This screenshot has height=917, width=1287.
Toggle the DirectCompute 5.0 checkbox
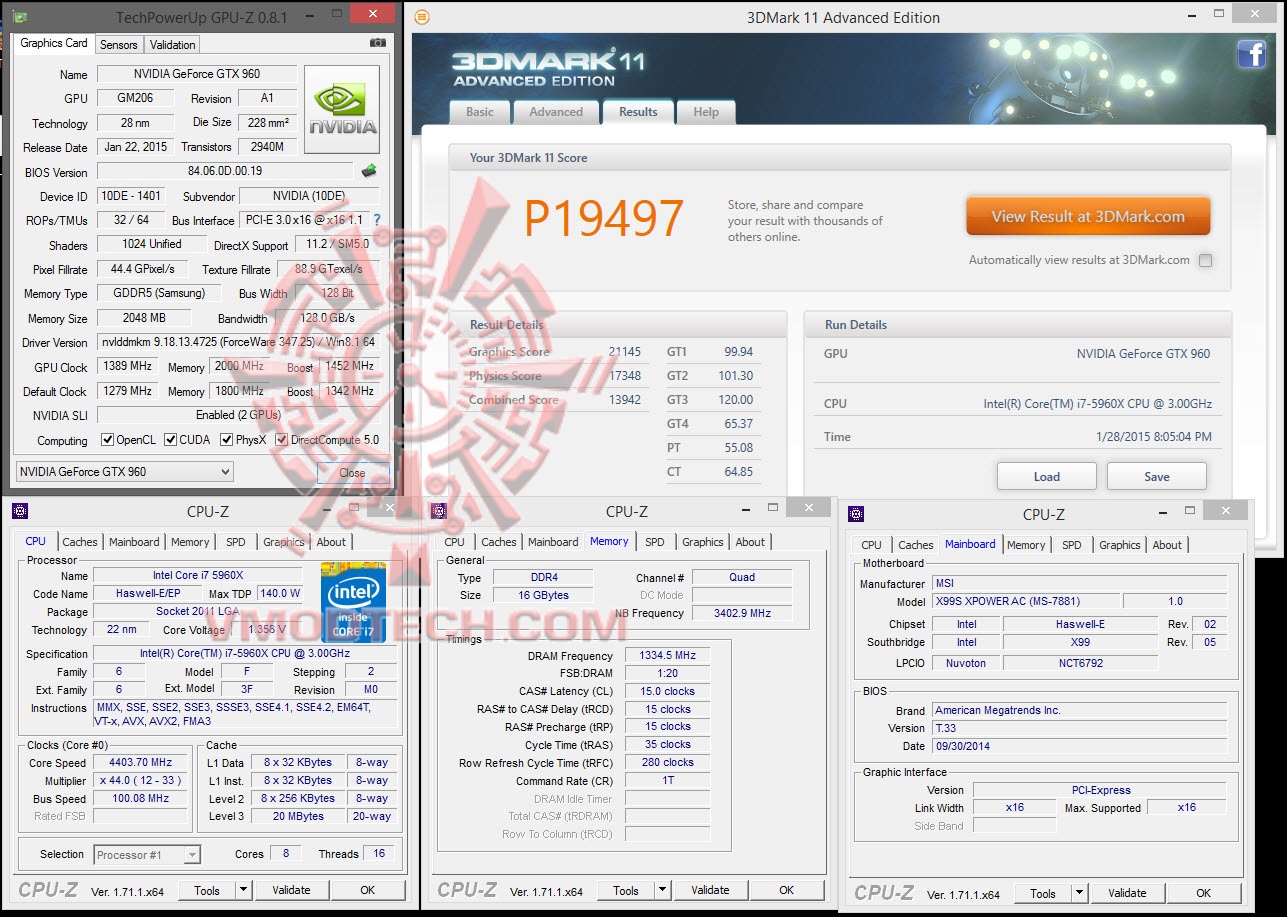(282, 440)
